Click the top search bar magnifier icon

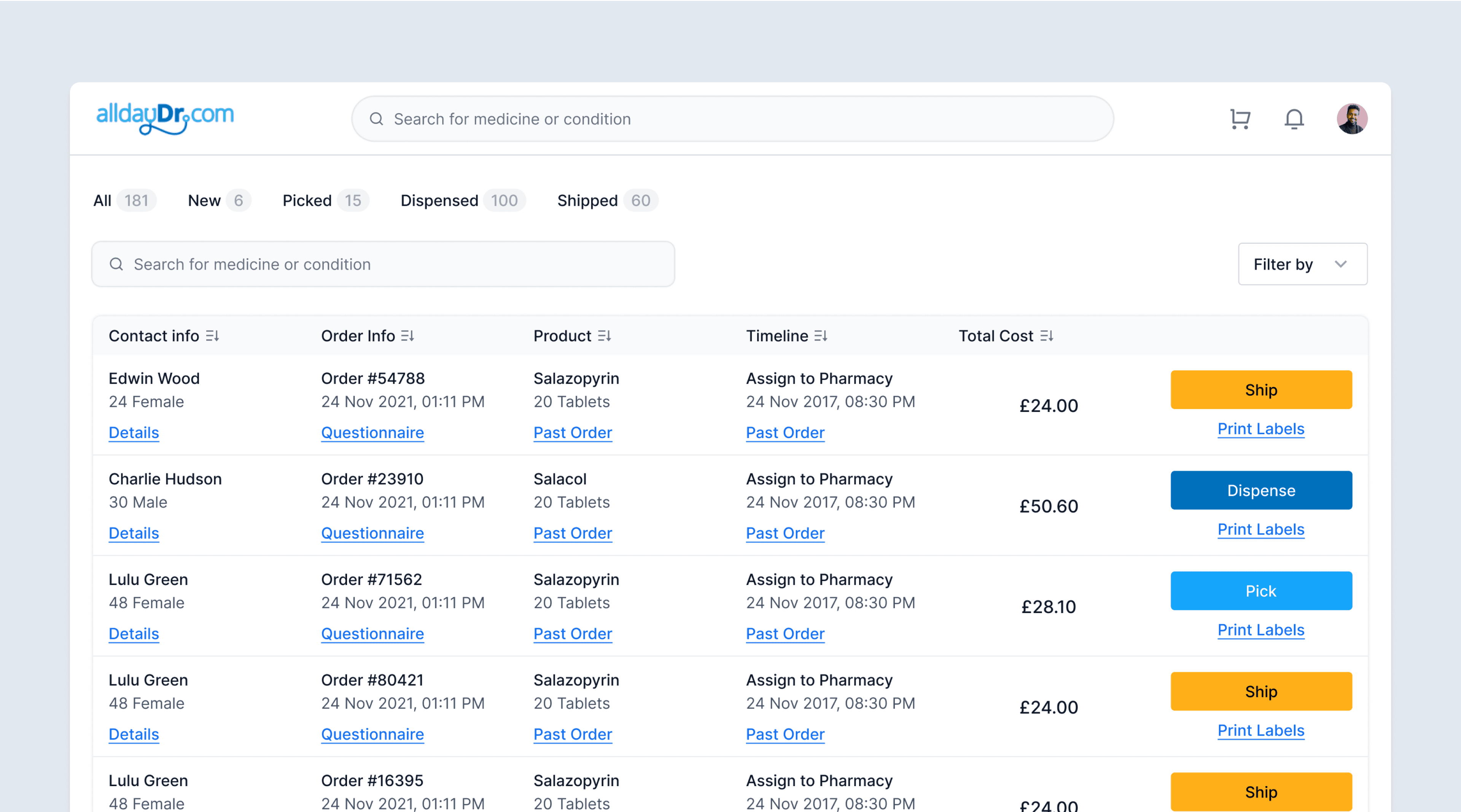click(x=376, y=119)
